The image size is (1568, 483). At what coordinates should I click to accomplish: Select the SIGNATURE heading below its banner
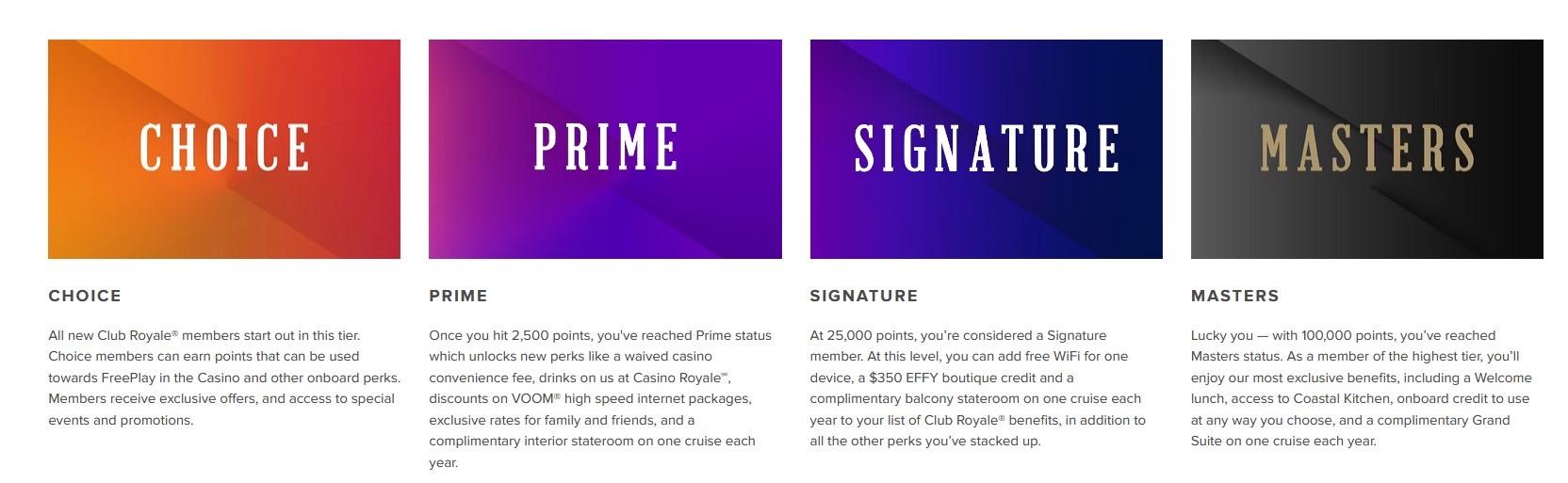[863, 296]
